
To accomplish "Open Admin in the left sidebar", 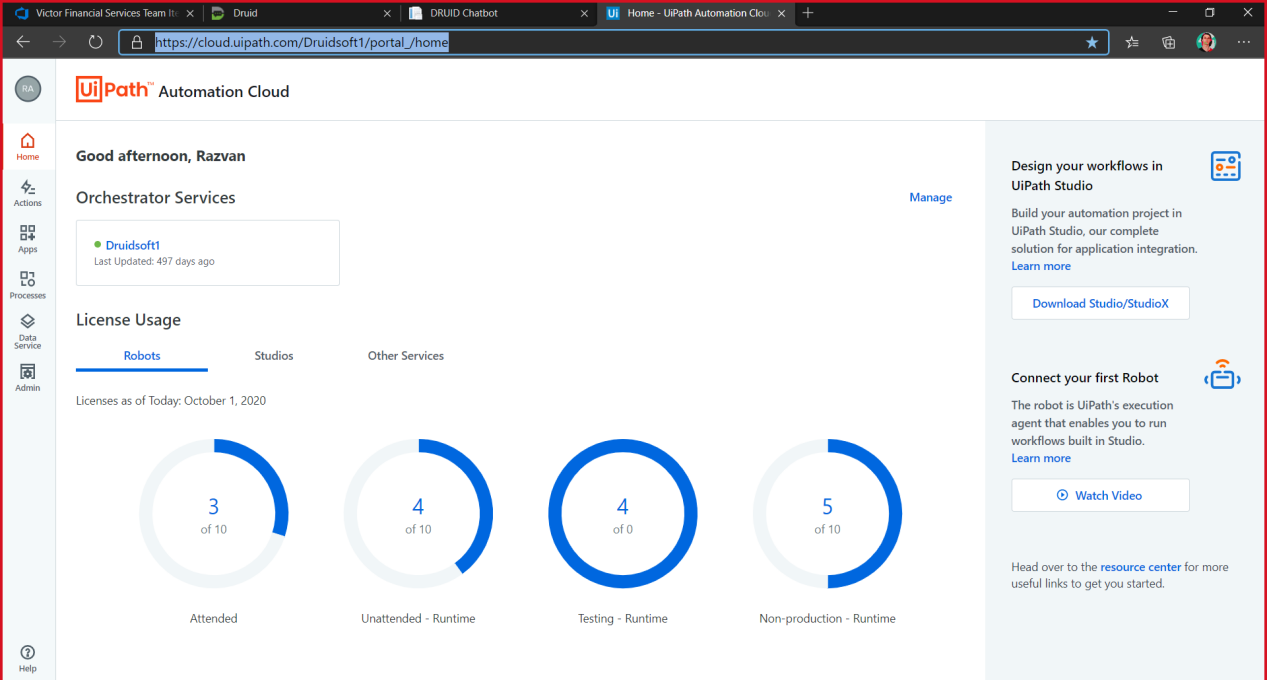I will [28, 378].
